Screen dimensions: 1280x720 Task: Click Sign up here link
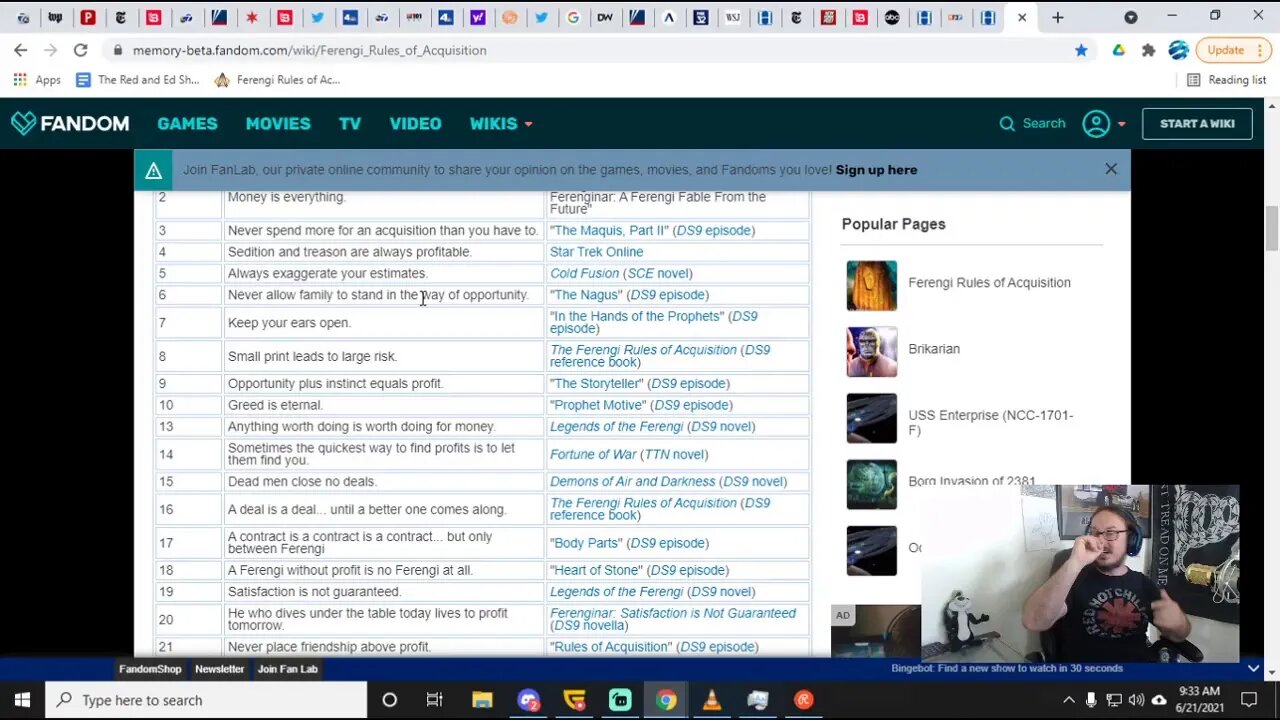(x=876, y=170)
